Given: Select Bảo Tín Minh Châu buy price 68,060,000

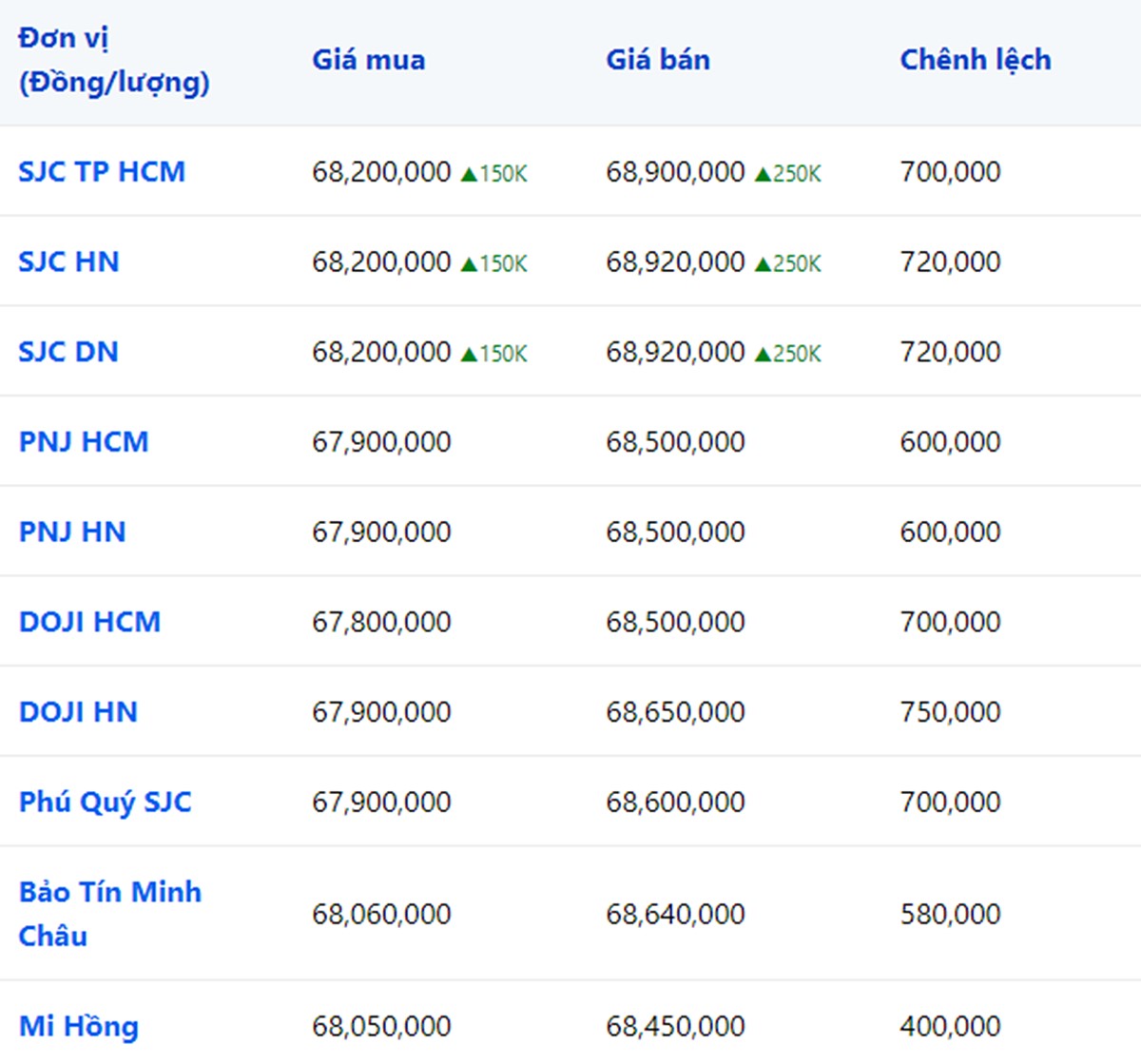Looking at the screenshot, I should point(381,915).
